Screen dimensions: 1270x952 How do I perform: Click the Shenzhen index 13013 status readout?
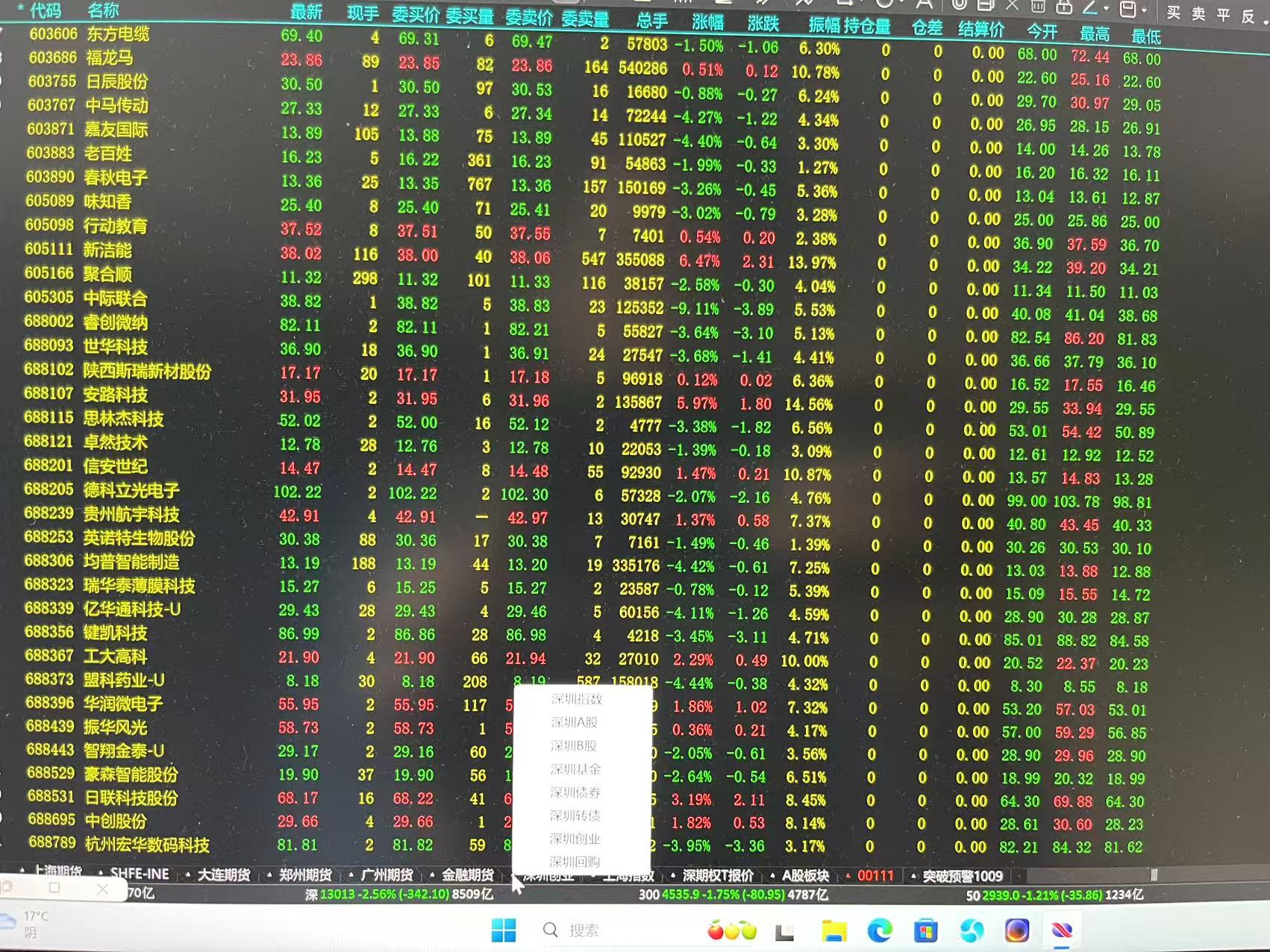(x=399, y=895)
